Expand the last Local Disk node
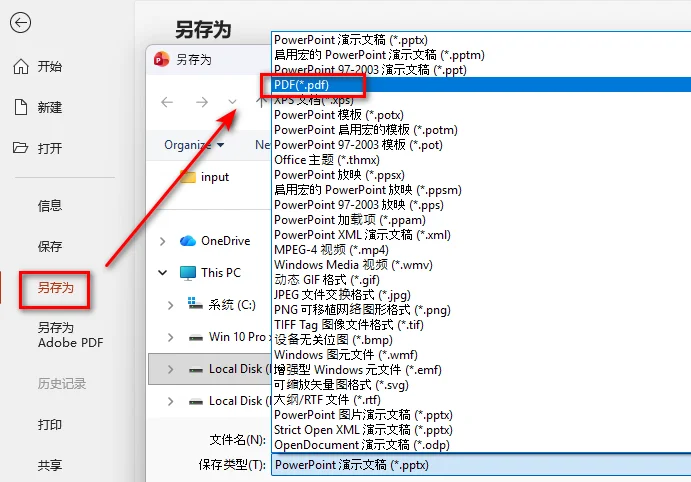Screen dimensions: 691x482 (171, 401)
